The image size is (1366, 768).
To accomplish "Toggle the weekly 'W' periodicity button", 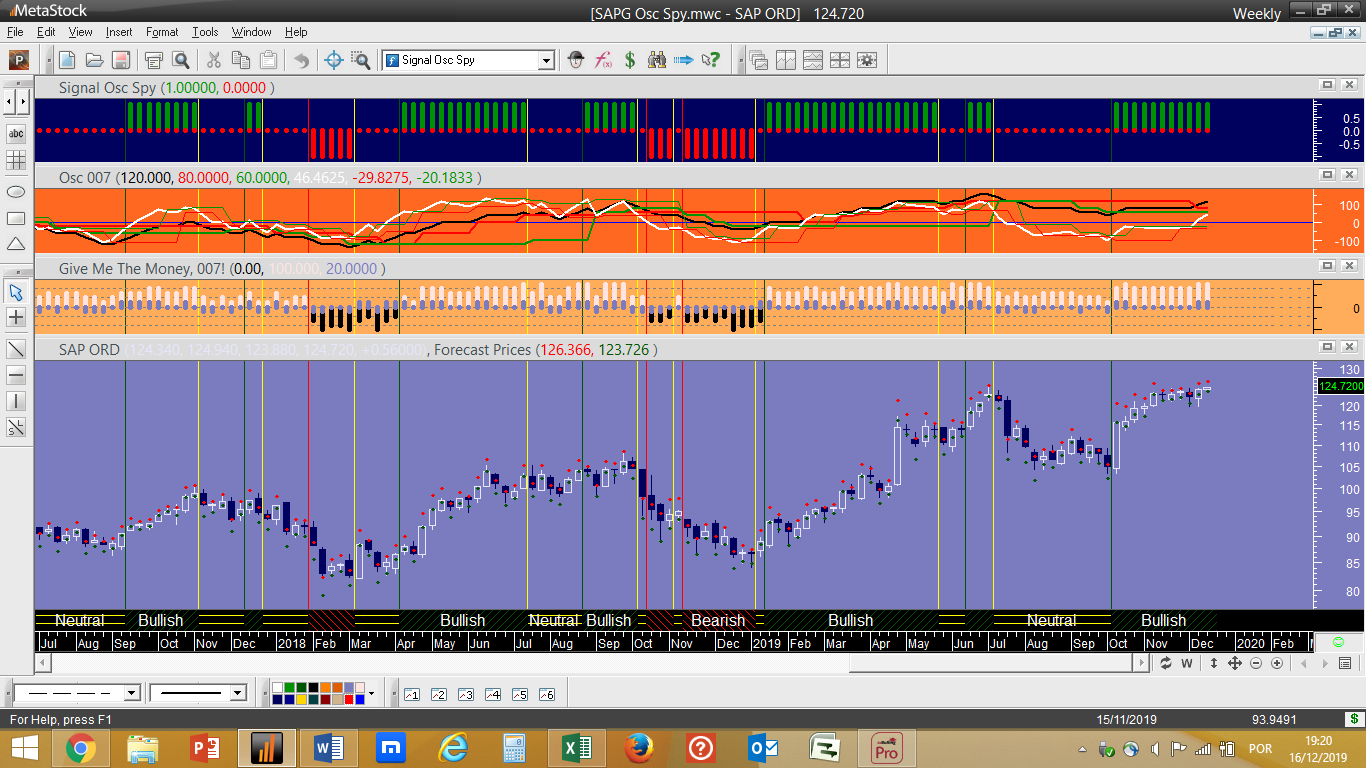I will coord(1187,663).
